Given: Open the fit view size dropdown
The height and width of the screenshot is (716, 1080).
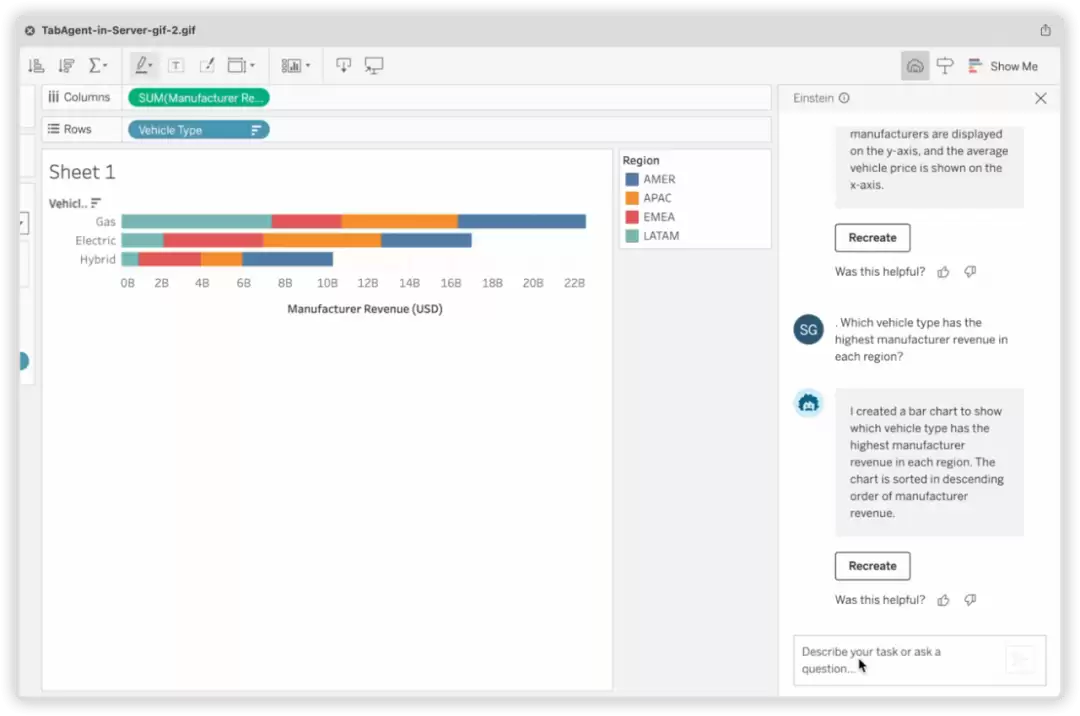Looking at the screenshot, I should click(x=241, y=65).
